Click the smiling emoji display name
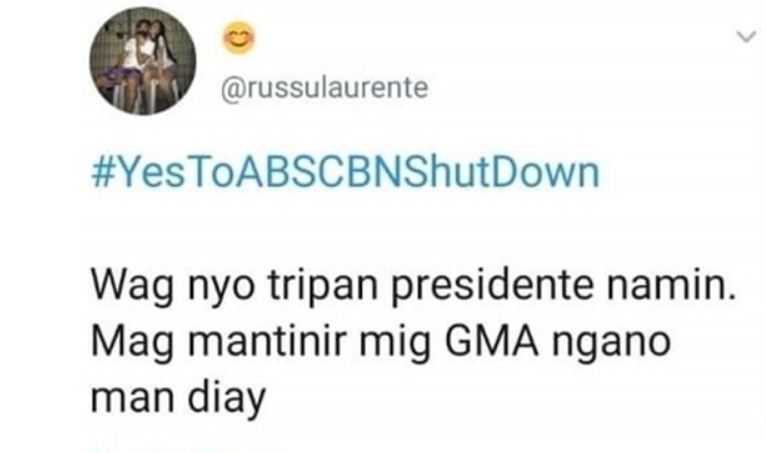This screenshot has height=453, width=766. pos(239,38)
